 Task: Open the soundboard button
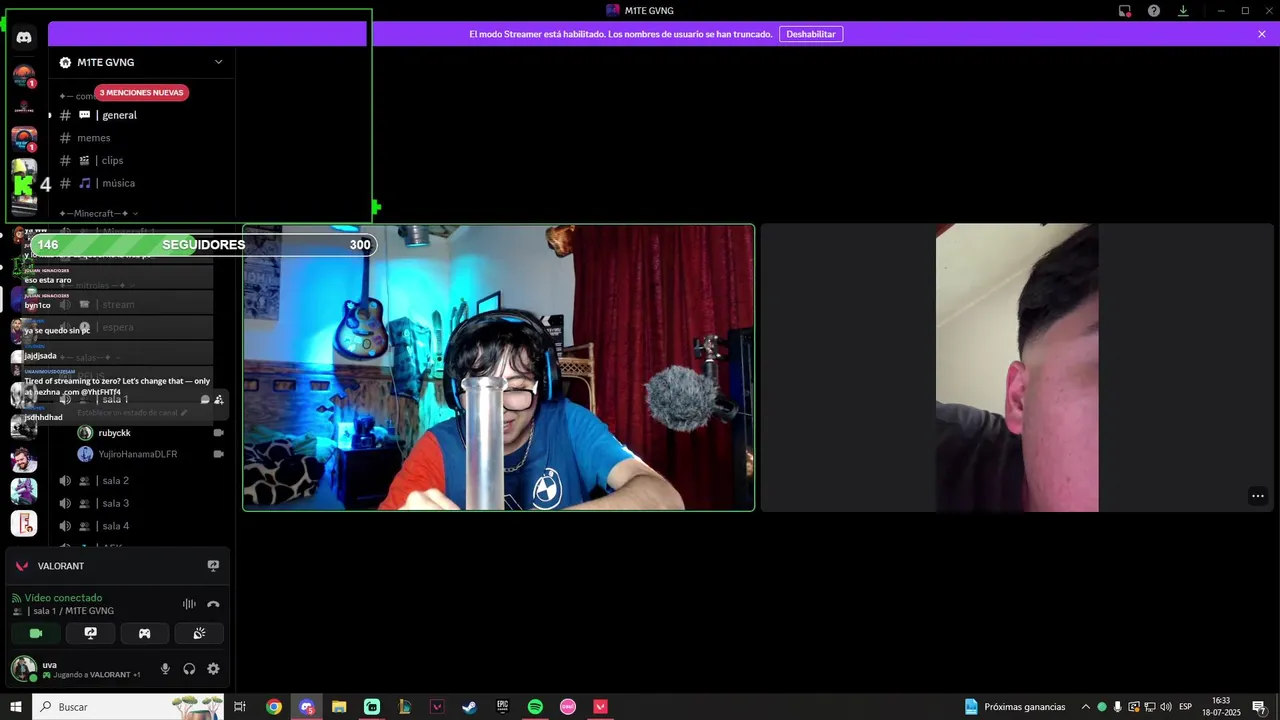point(199,633)
